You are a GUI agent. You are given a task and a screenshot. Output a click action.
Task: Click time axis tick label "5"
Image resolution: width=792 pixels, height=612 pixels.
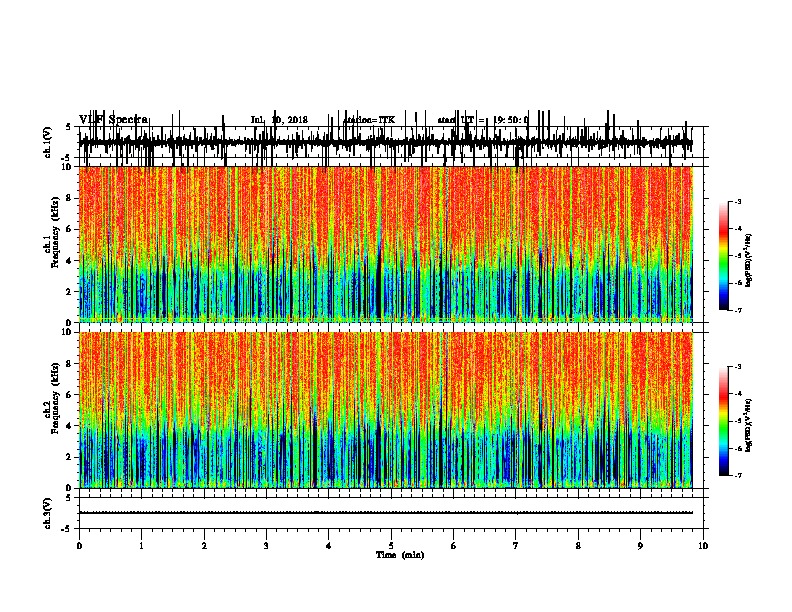tap(391, 546)
